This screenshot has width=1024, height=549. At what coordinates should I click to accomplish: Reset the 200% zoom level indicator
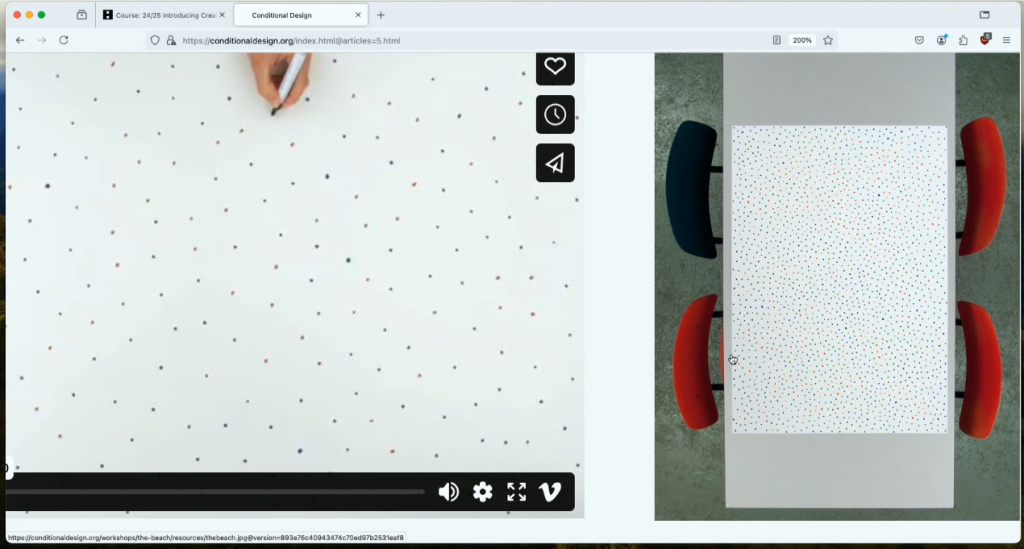coord(801,40)
